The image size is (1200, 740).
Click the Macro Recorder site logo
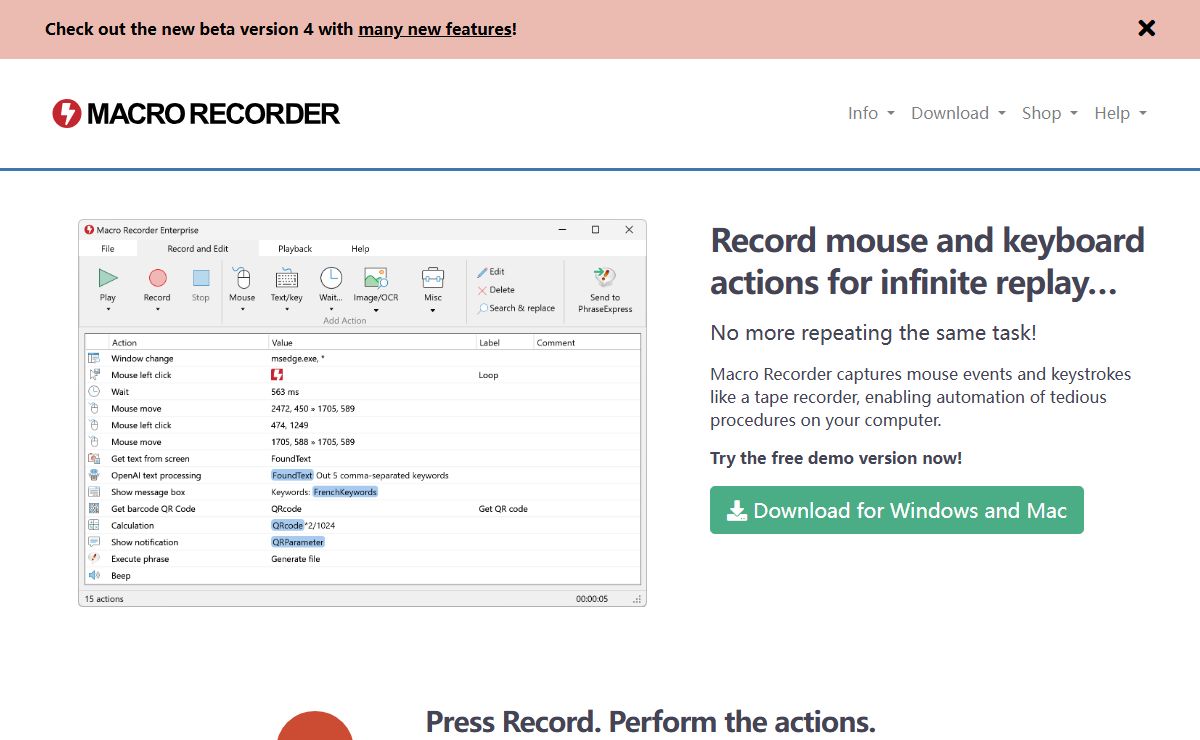pyautogui.click(x=196, y=113)
